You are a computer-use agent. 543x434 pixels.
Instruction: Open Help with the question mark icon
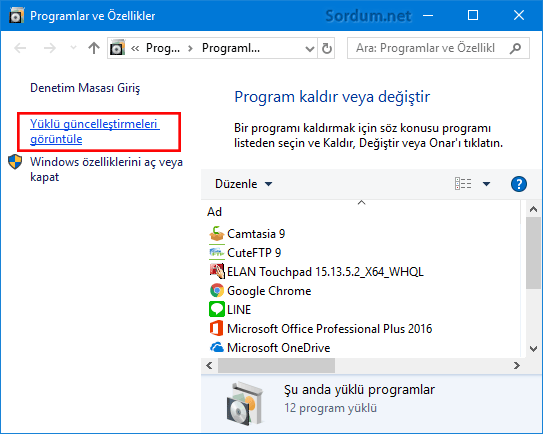coord(519,184)
